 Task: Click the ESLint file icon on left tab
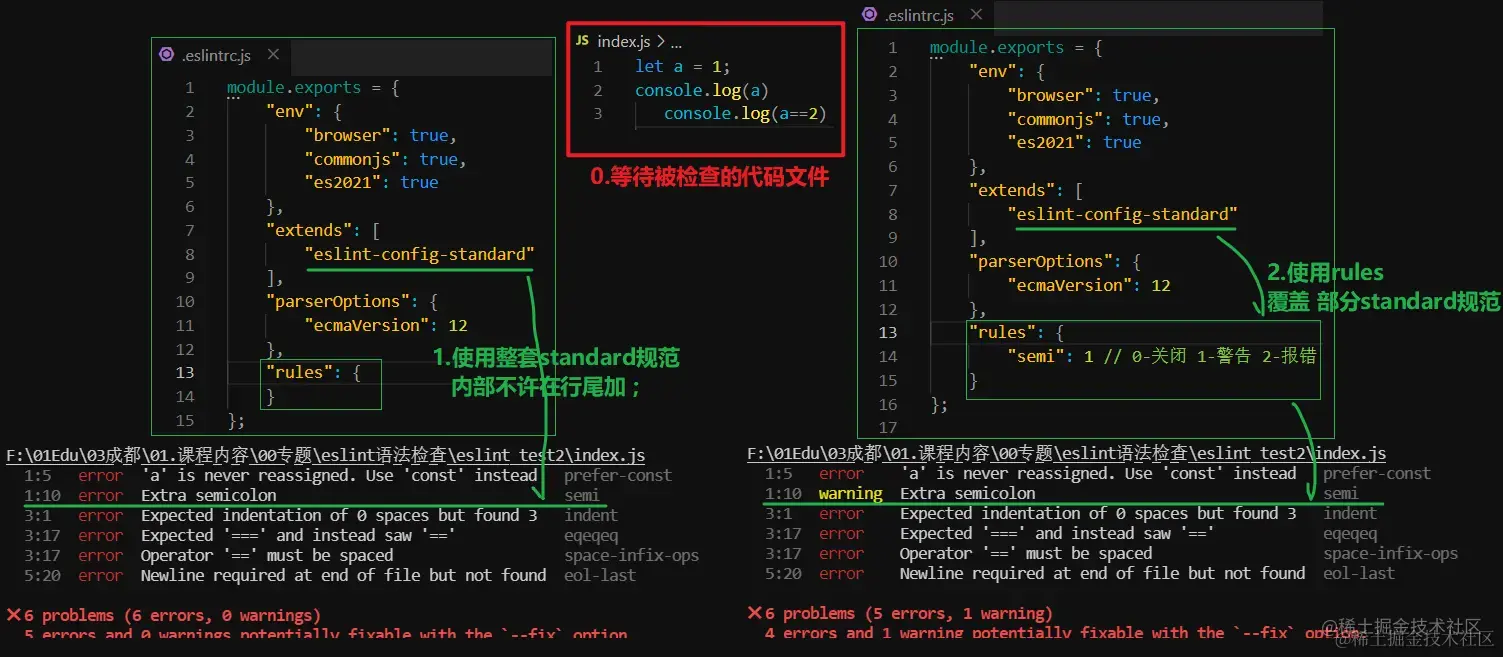click(166, 56)
